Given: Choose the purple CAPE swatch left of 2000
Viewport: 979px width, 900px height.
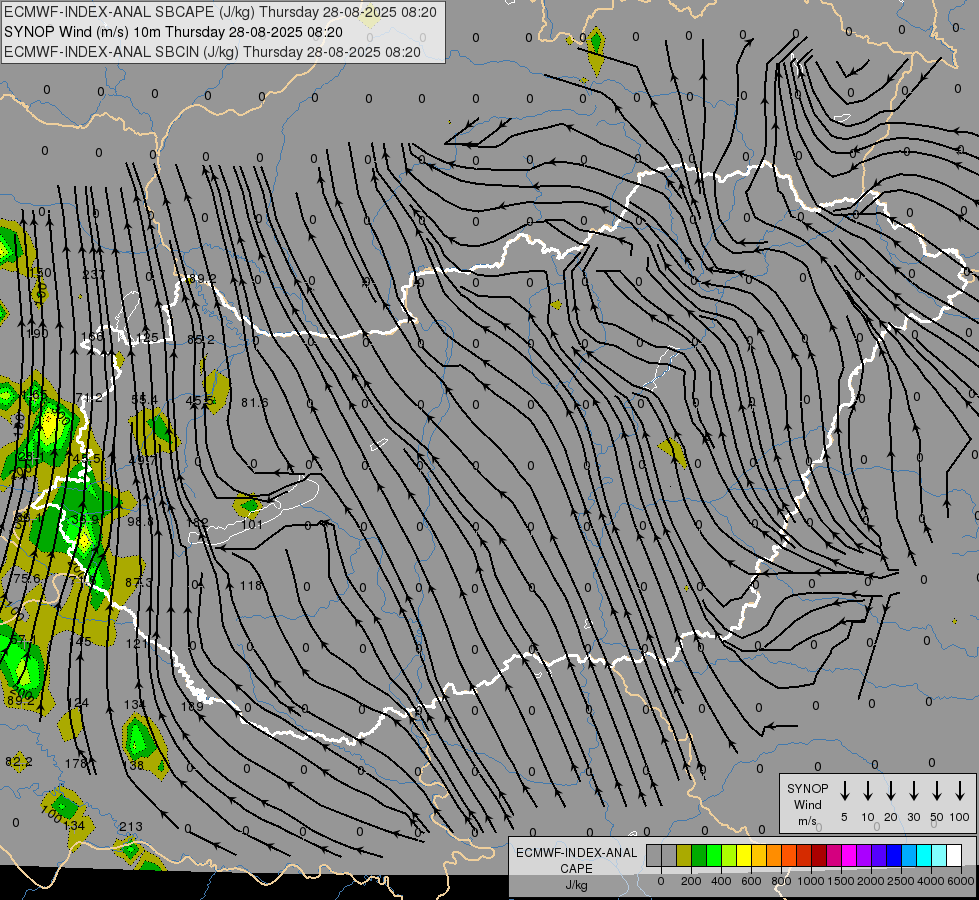Looking at the screenshot, I should 864,855.
